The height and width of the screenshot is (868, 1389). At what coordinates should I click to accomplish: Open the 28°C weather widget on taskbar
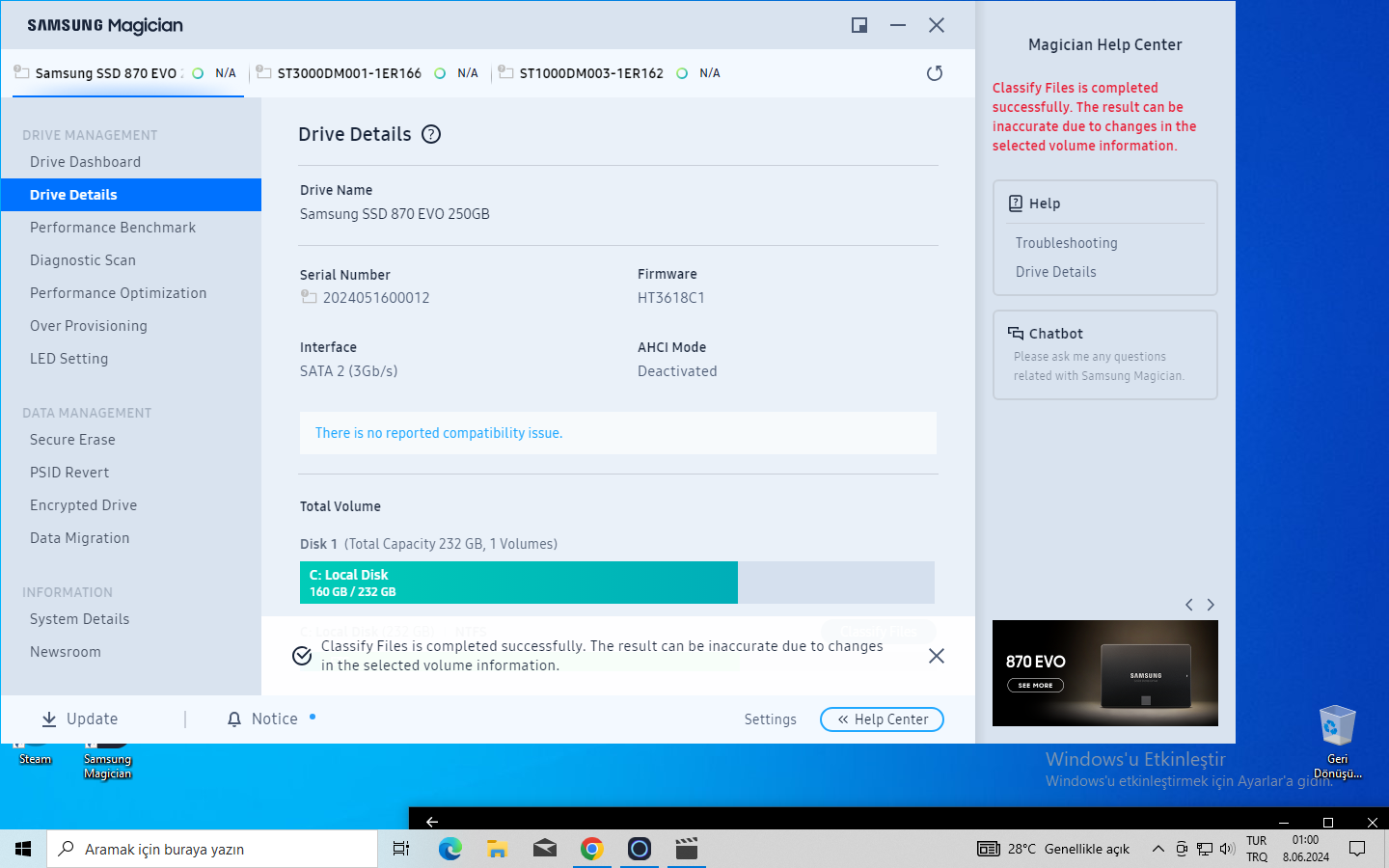point(1053,849)
